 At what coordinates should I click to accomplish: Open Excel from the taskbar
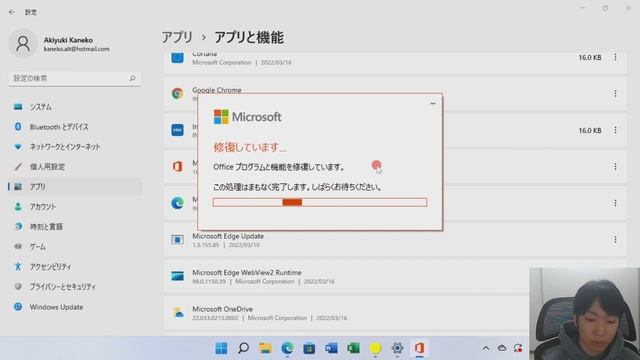tap(353, 348)
